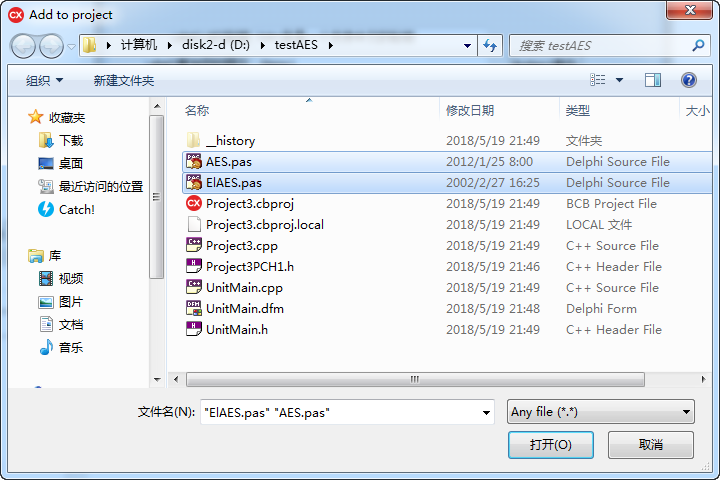Image resolution: width=720 pixels, height=480 pixels.
Task: Open the 组织 menu
Action: point(45,81)
